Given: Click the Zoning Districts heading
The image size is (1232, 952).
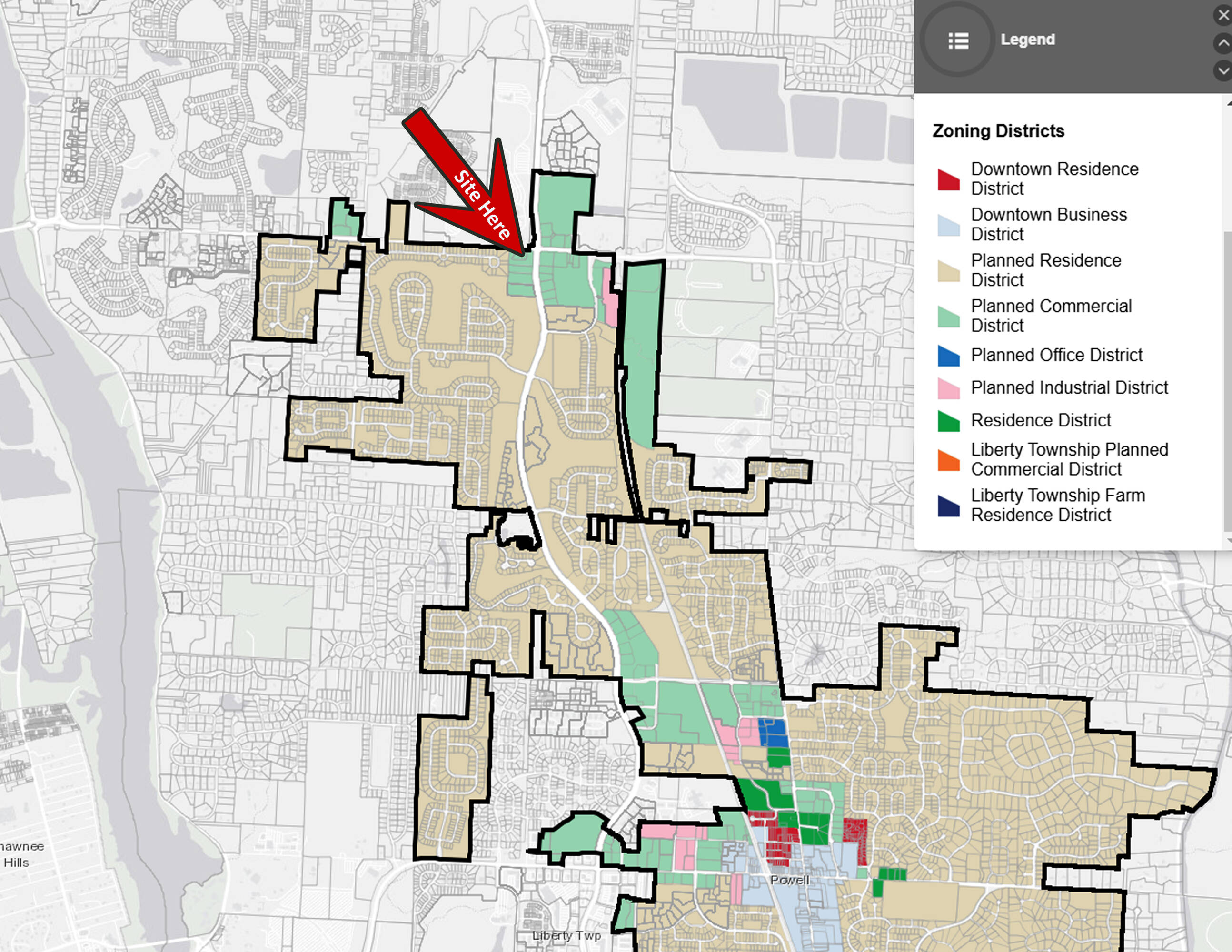Looking at the screenshot, I should pos(998,131).
